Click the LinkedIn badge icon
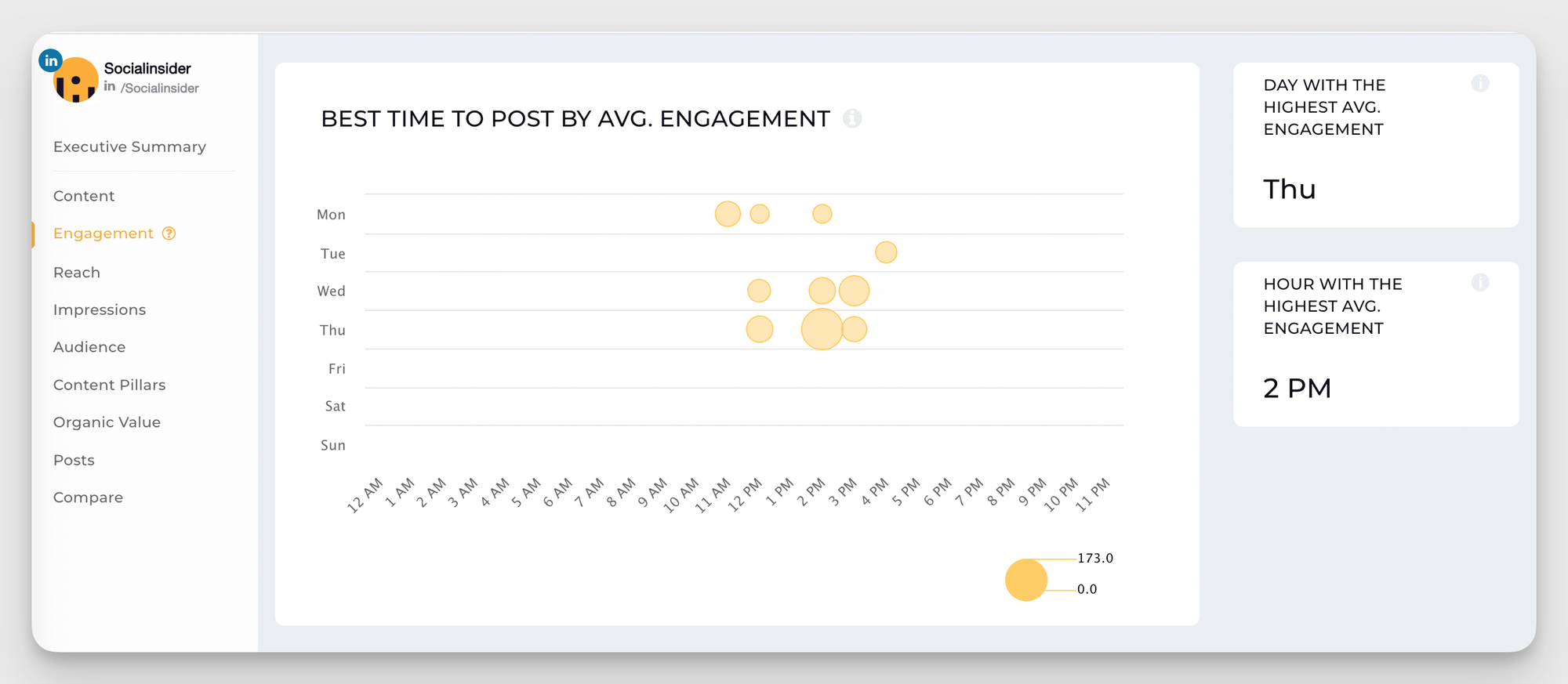 (50, 60)
